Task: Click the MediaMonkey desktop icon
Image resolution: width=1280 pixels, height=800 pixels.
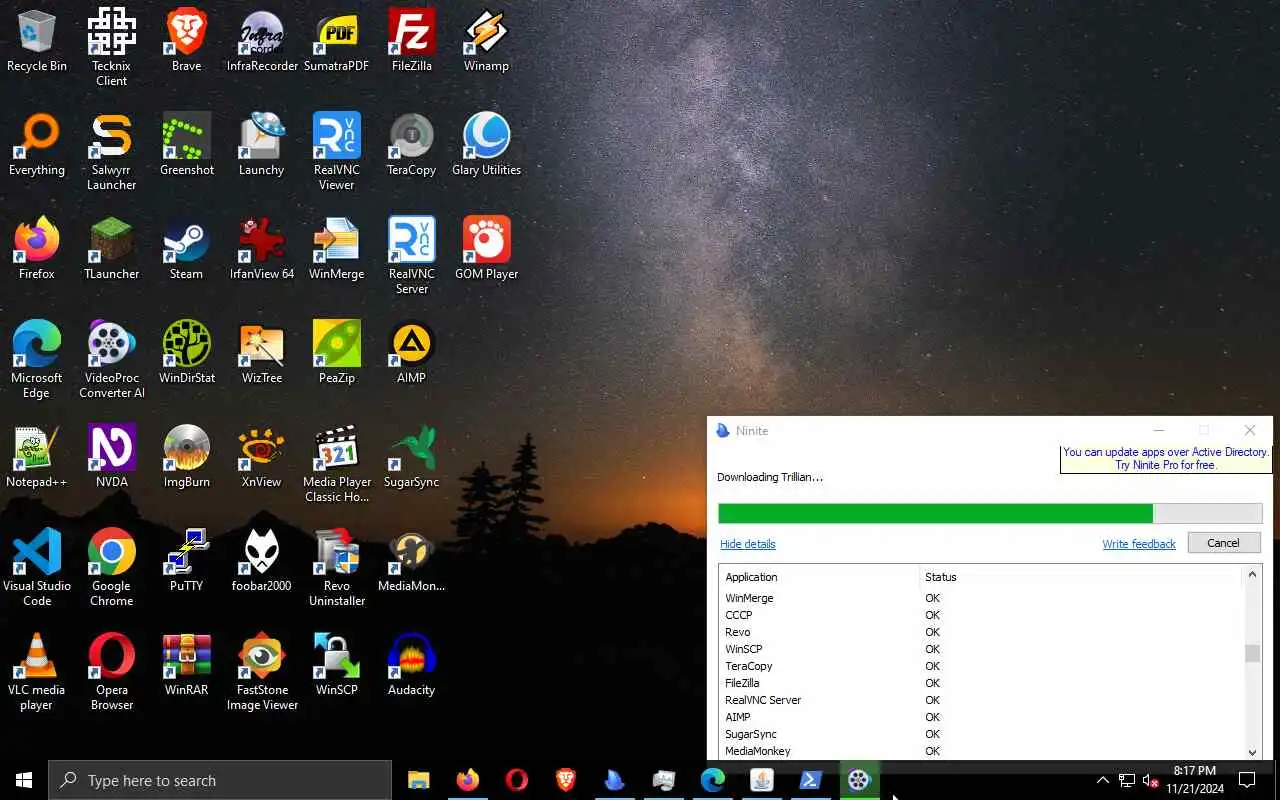Action: click(x=412, y=562)
